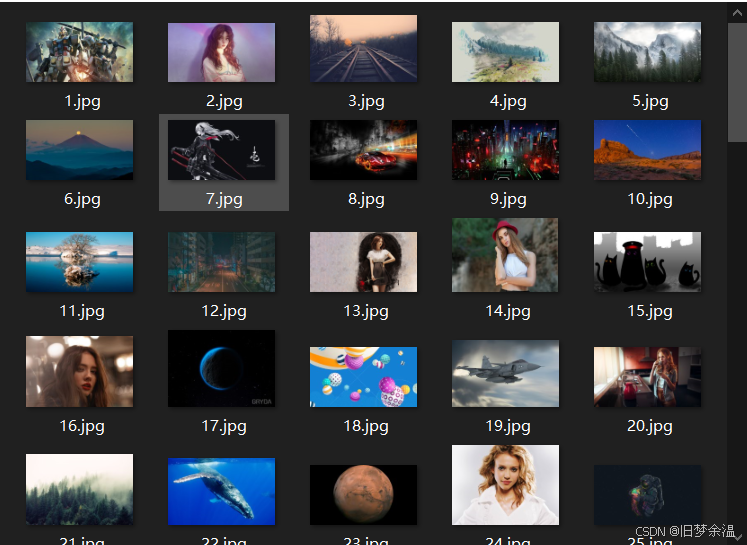
Task: Pick the 15.jpg black cats illustration
Action: pos(647,262)
